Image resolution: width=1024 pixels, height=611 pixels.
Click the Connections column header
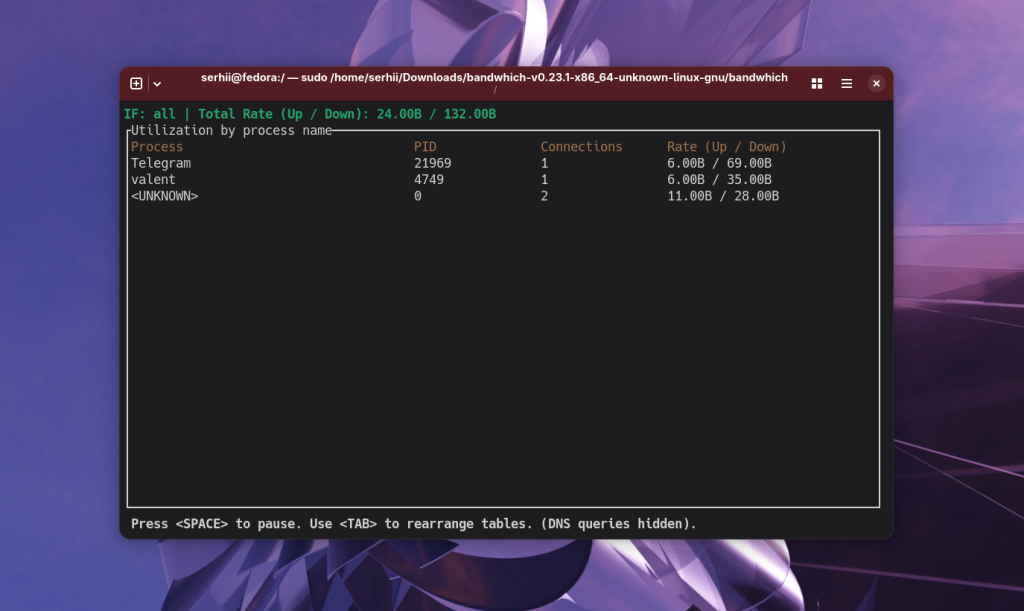[x=581, y=147]
